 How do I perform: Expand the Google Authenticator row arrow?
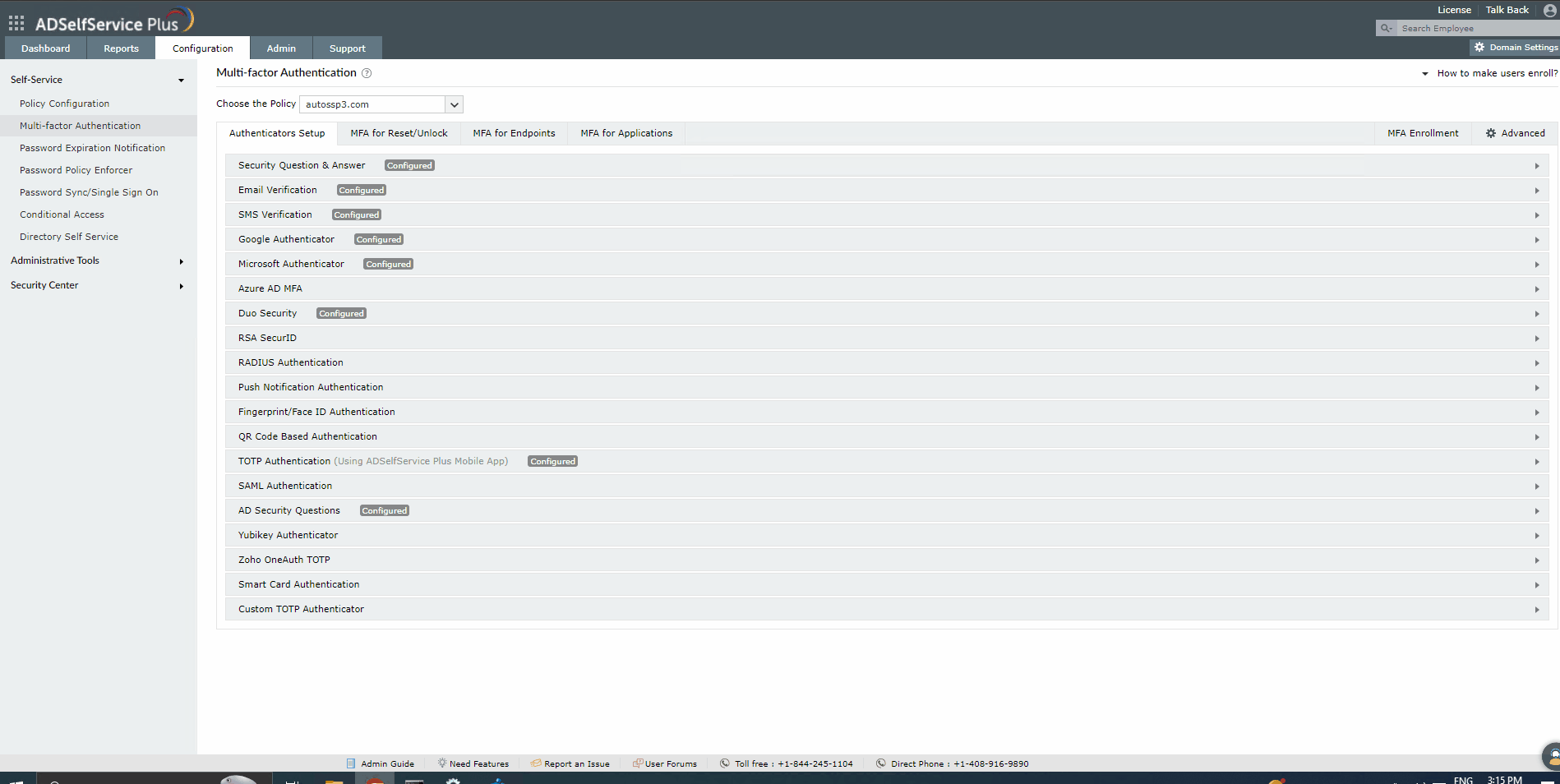click(1536, 240)
